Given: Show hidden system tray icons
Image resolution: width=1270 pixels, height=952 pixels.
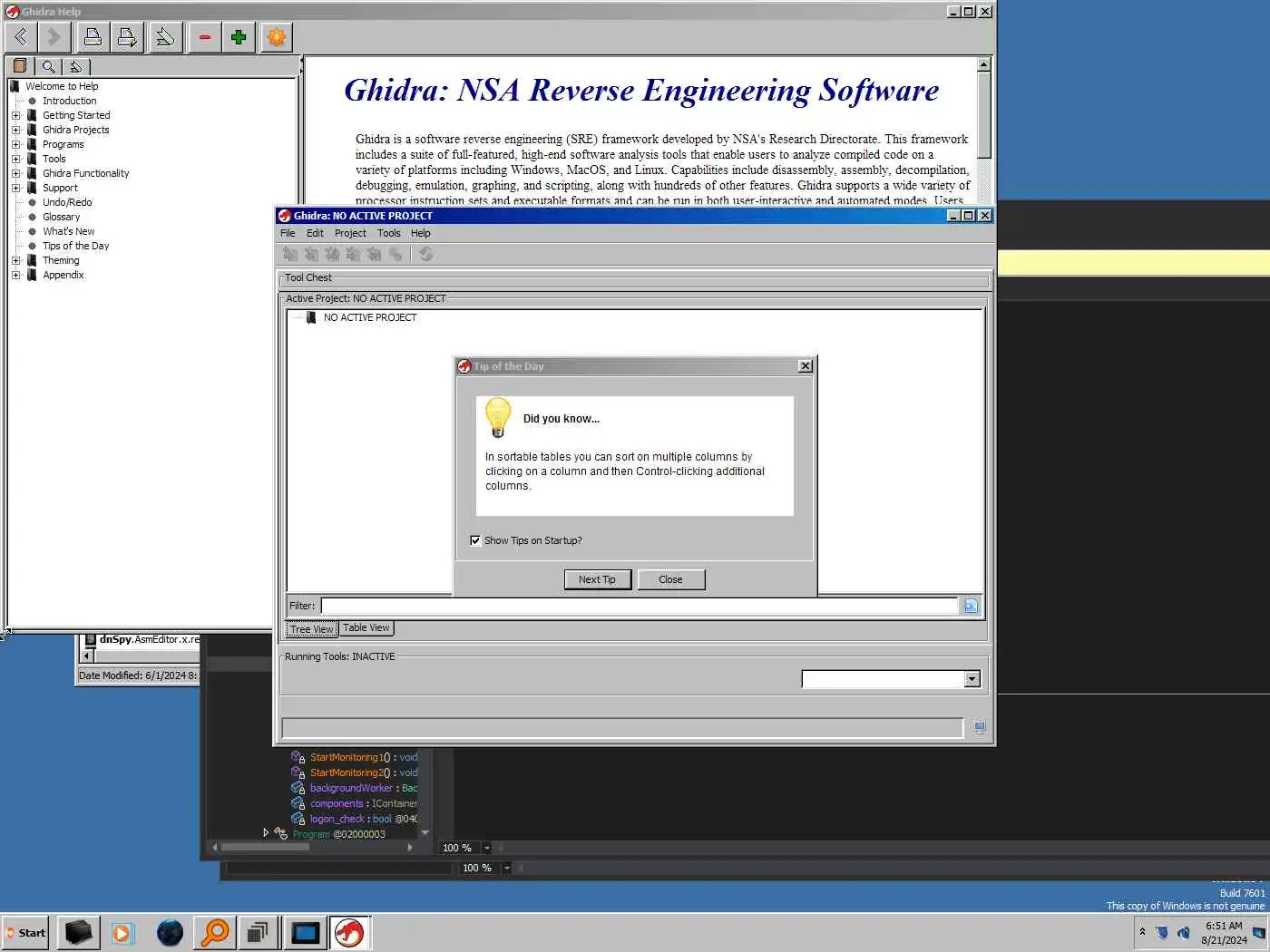Looking at the screenshot, I should click(1142, 932).
